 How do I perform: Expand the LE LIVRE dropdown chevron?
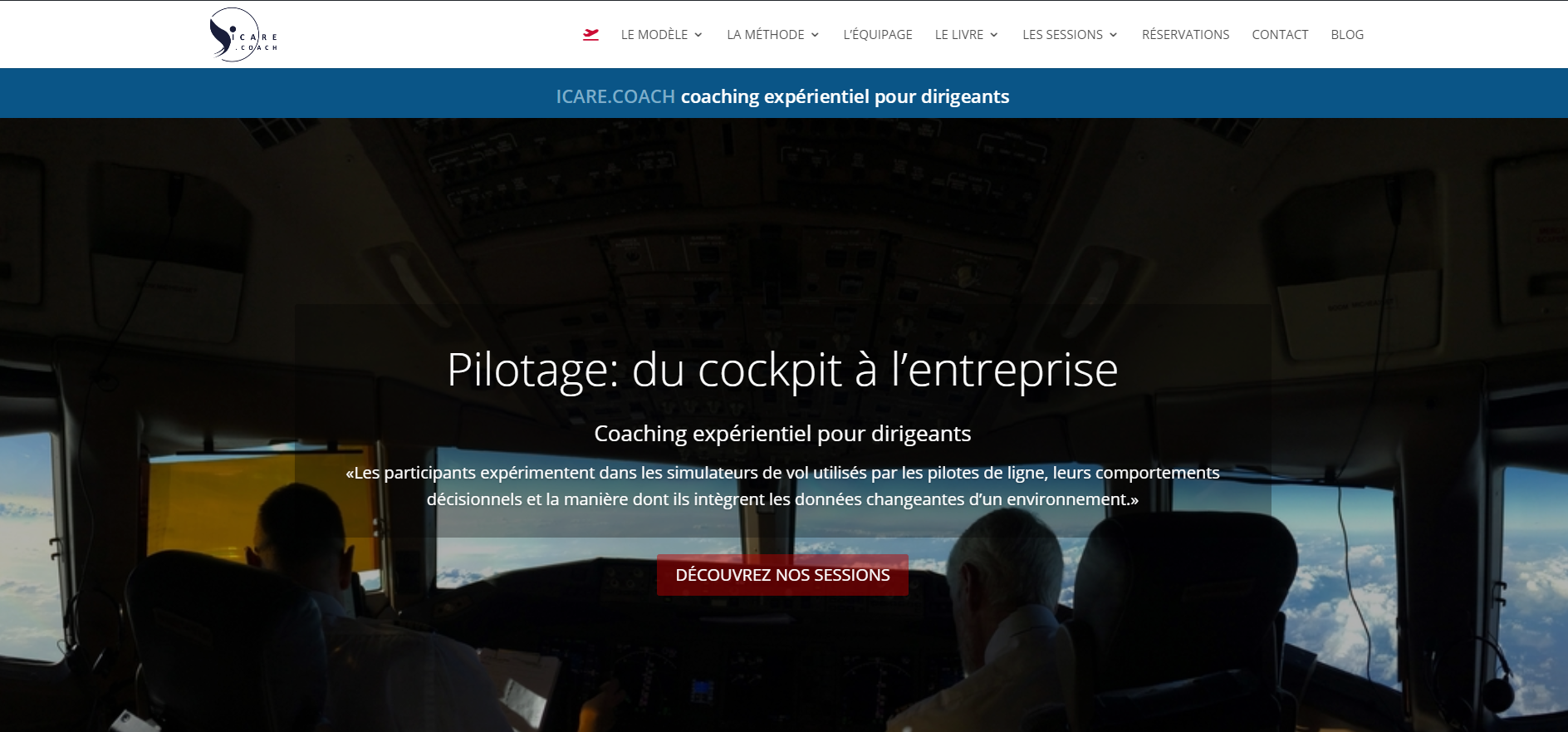tap(994, 35)
